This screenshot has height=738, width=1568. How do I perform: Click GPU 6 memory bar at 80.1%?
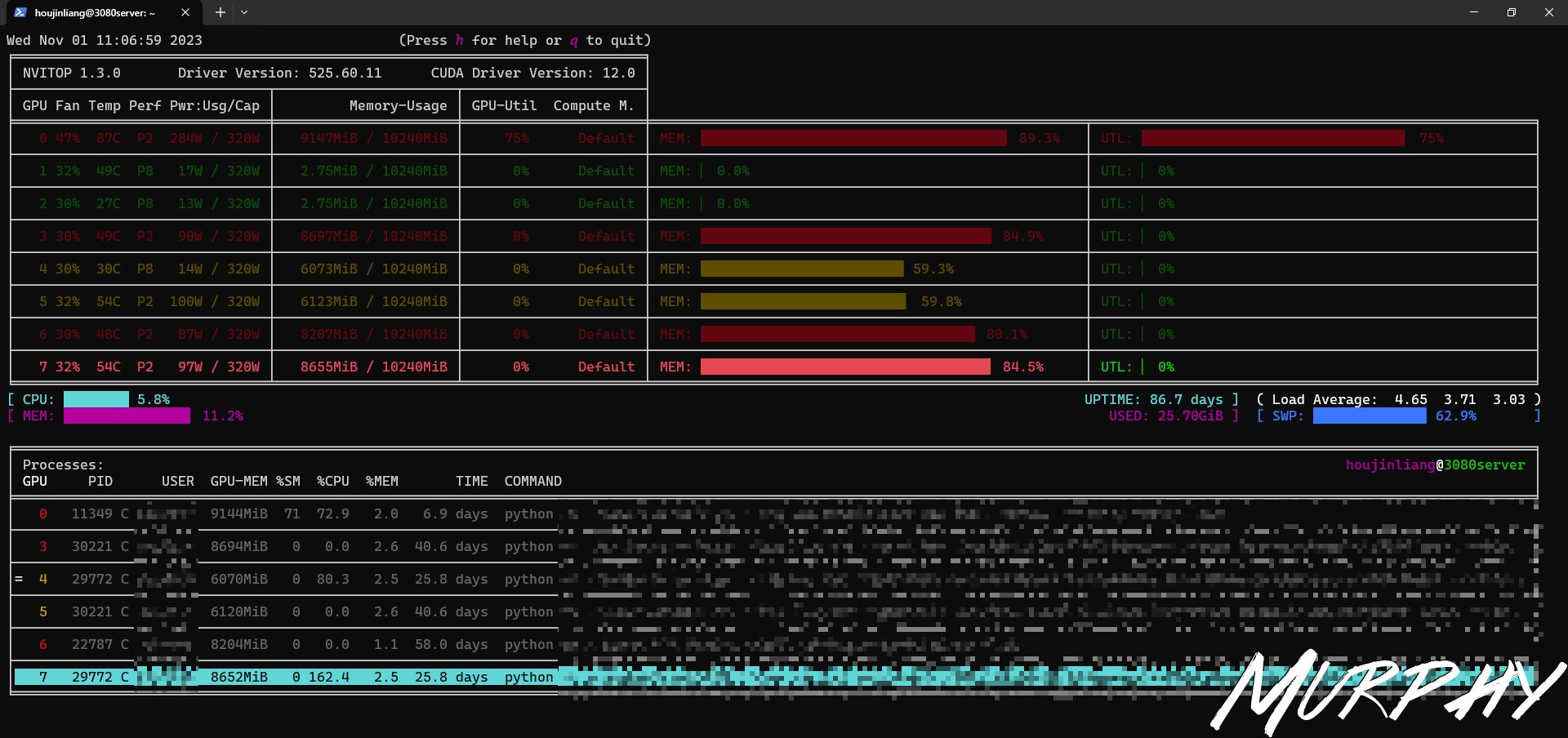coord(838,334)
